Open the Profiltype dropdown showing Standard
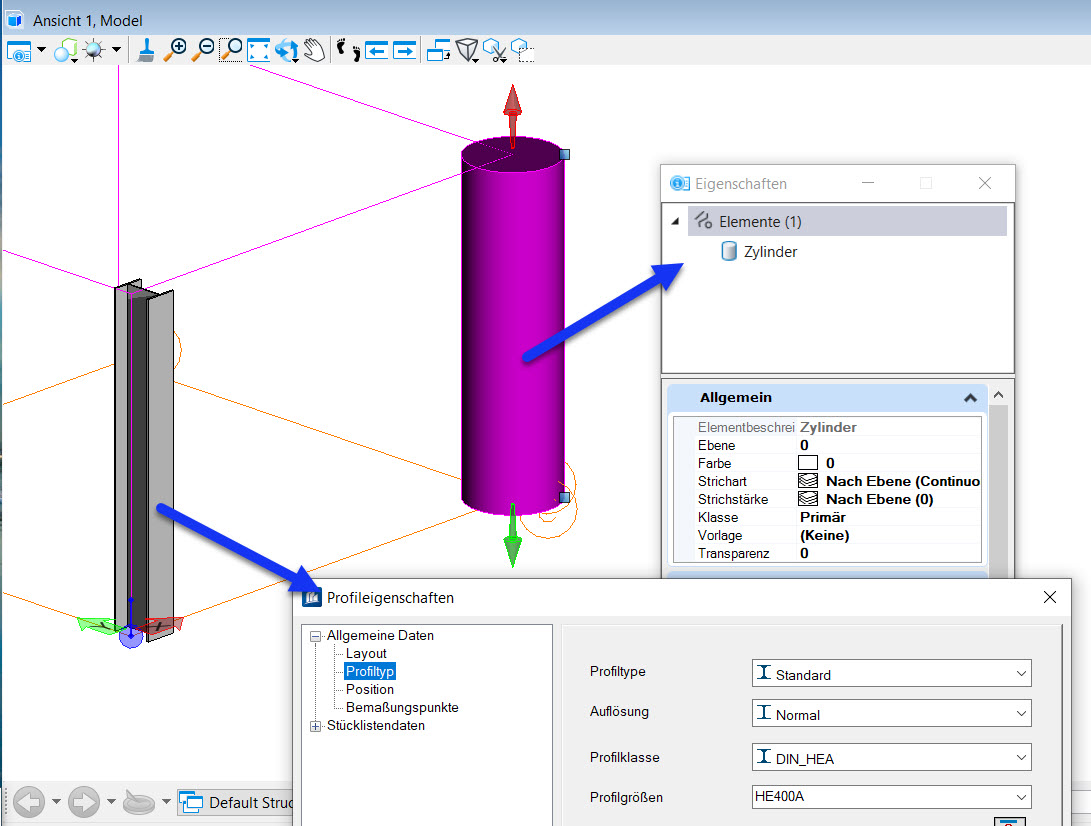 [891, 674]
